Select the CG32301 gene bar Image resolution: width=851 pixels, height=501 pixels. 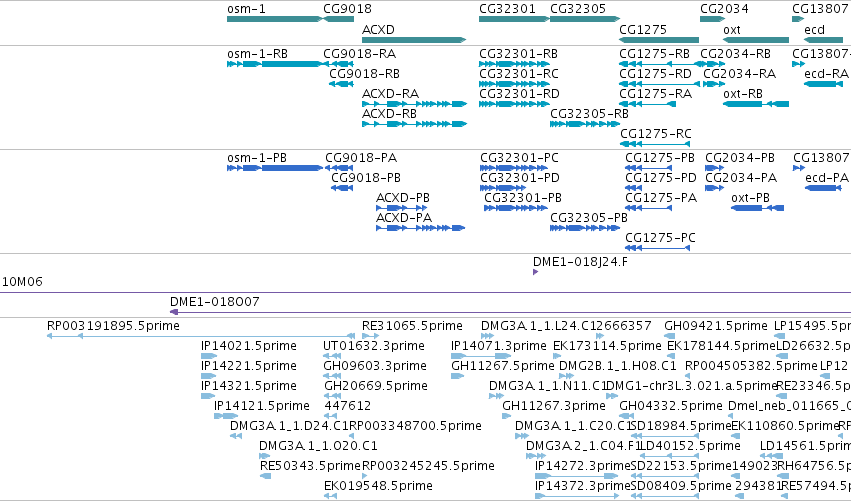[514, 19]
